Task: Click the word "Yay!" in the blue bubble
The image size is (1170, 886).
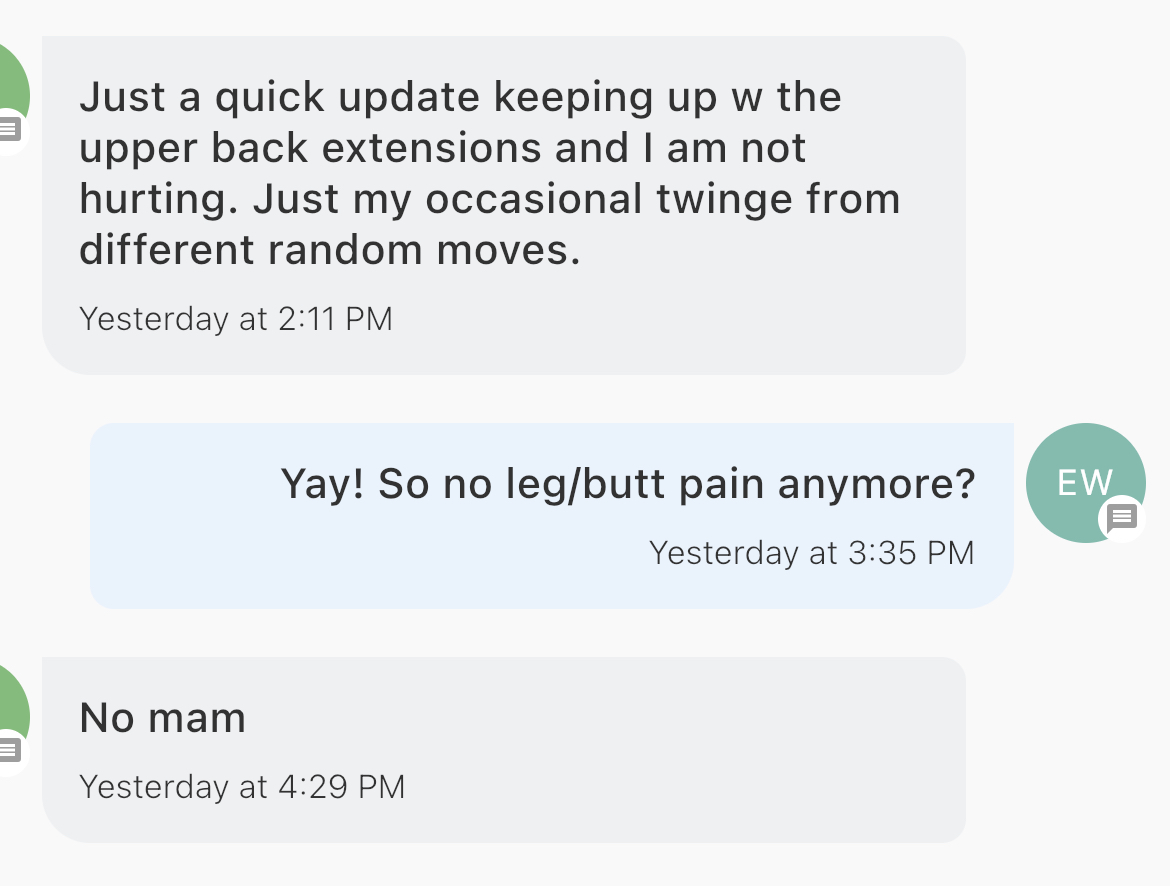Action: click(x=322, y=484)
